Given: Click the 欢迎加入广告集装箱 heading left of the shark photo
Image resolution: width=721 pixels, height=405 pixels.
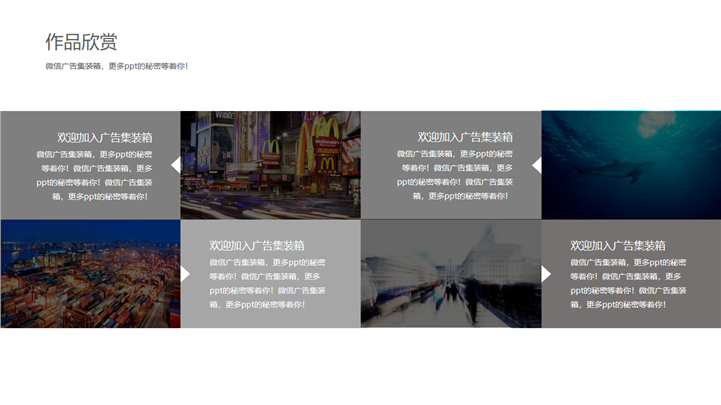Looking at the screenshot, I should (x=465, y=137).
